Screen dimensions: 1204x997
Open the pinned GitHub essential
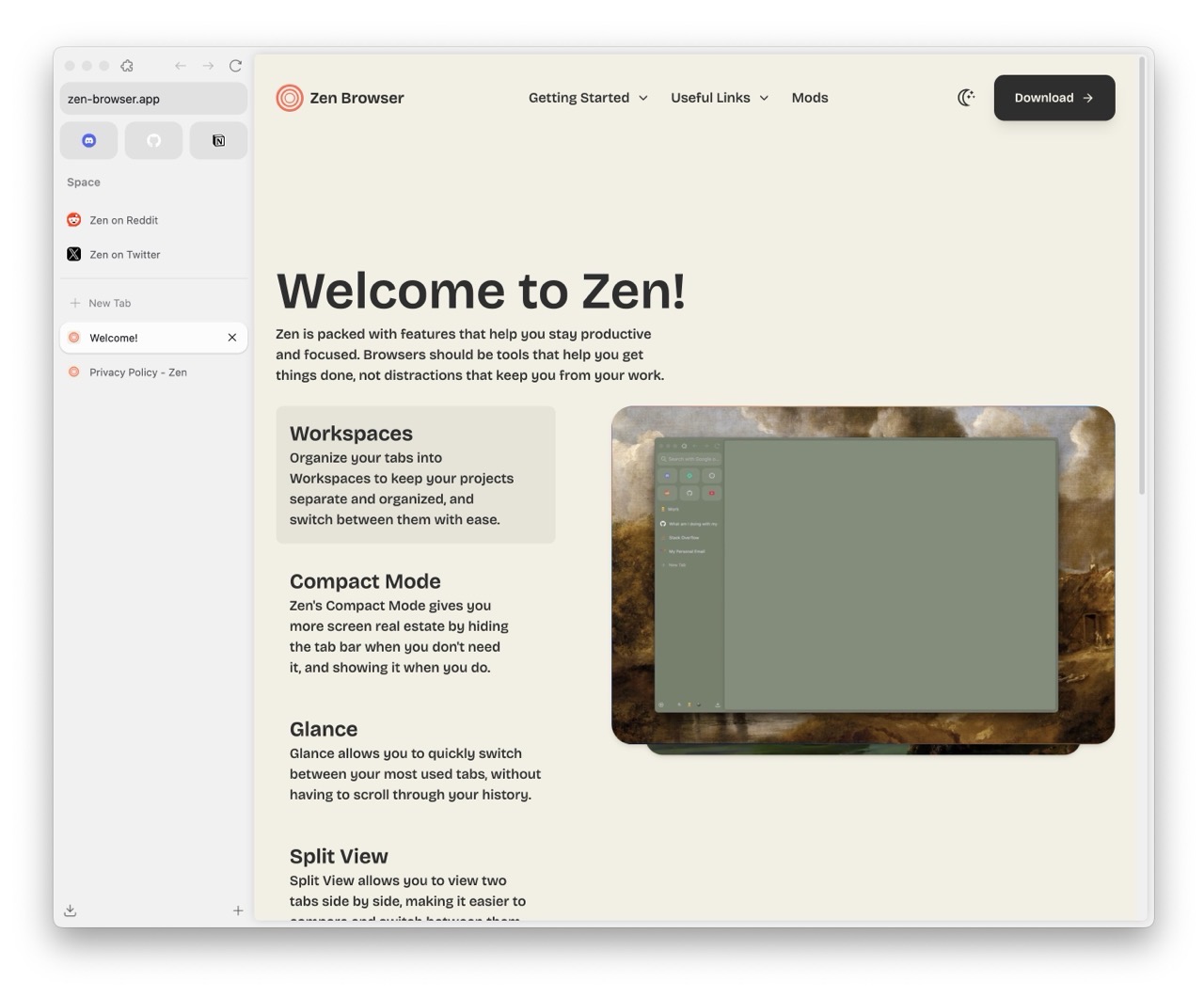point(153,140)
